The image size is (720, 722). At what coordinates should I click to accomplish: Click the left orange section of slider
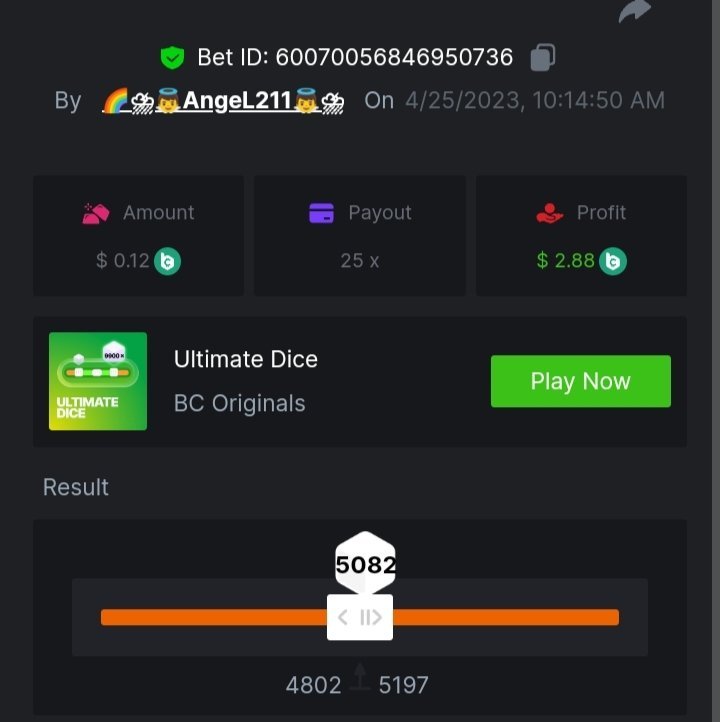214,617
